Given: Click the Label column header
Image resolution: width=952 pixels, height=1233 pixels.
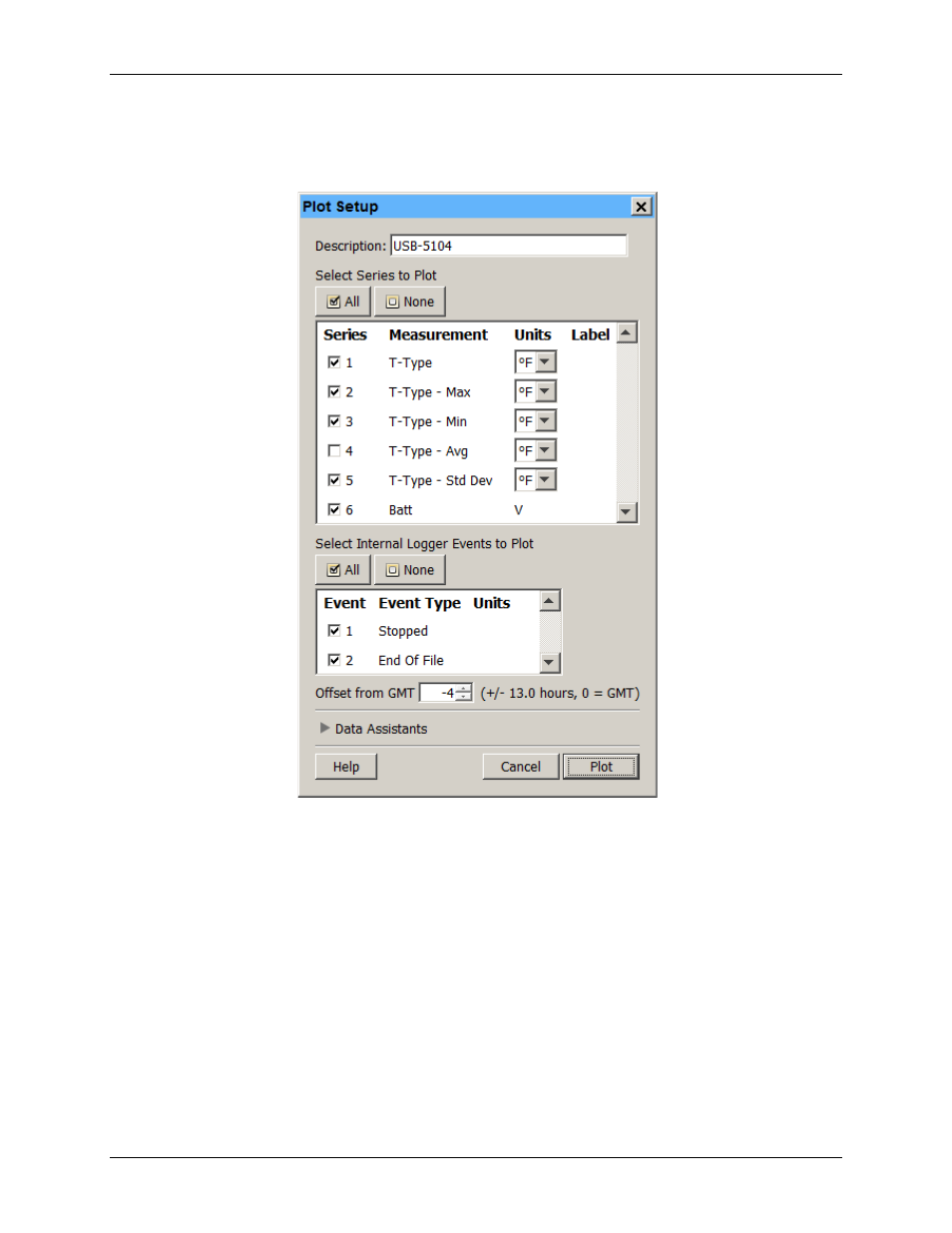Looking at the screenshot, I should click(590, 334).
